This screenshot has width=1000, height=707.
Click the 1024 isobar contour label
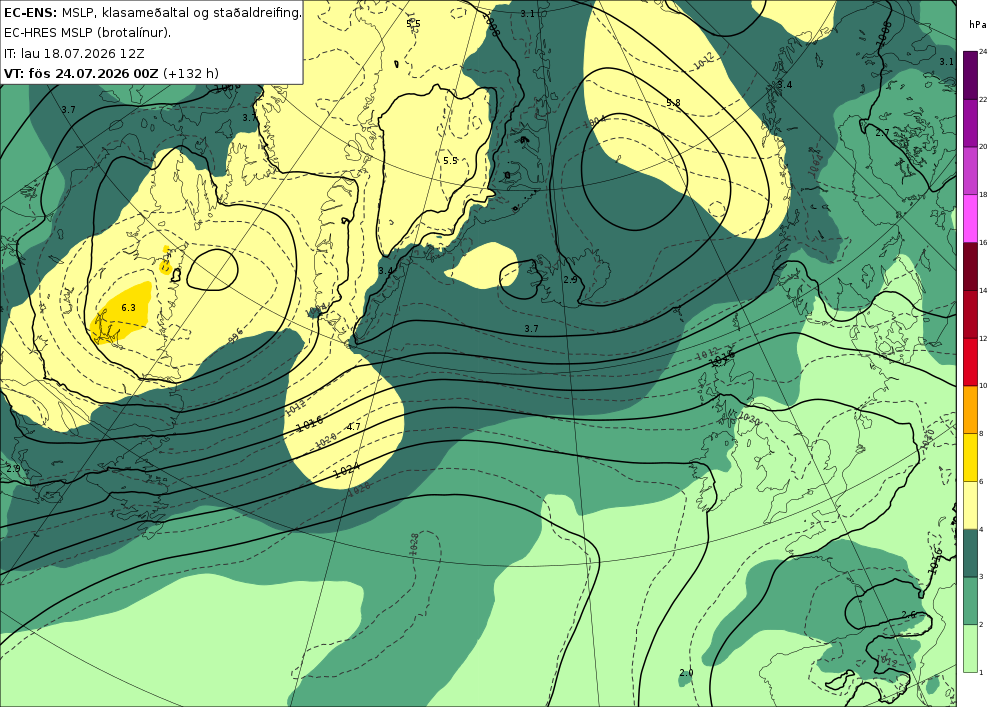346,470
